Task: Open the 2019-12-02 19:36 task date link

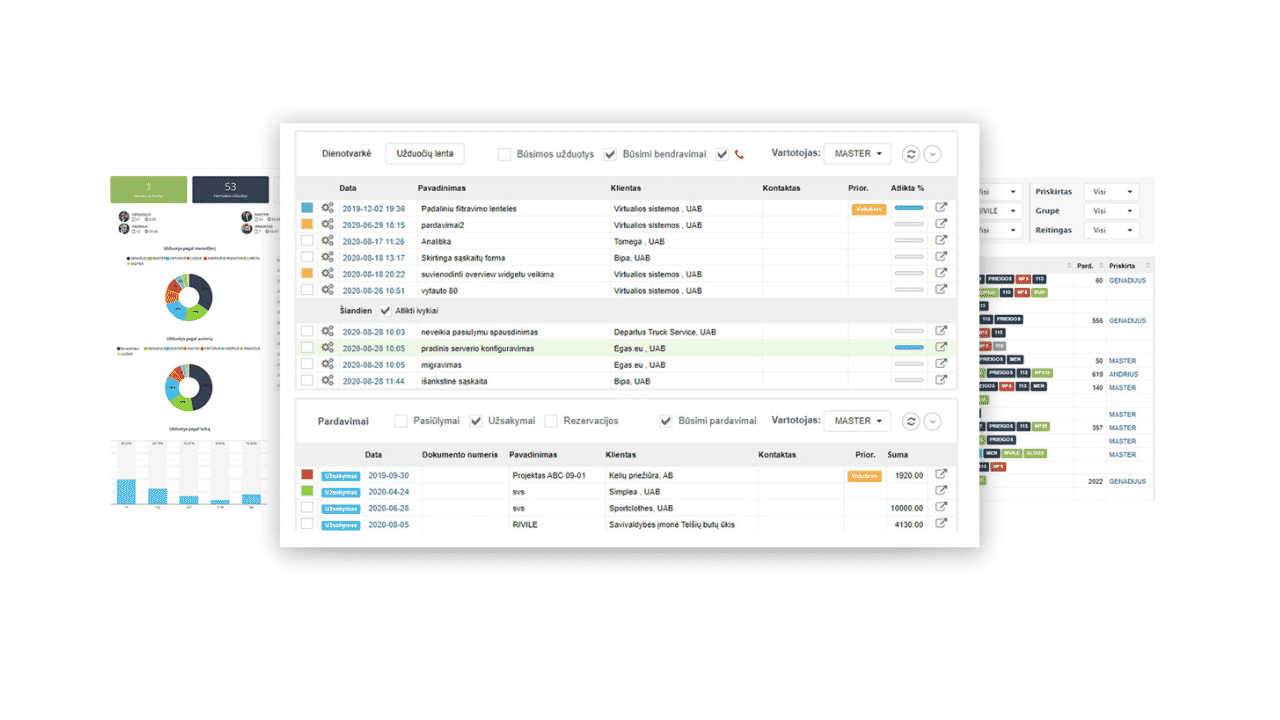Action: pyautogui.click(x=374, y=209)
